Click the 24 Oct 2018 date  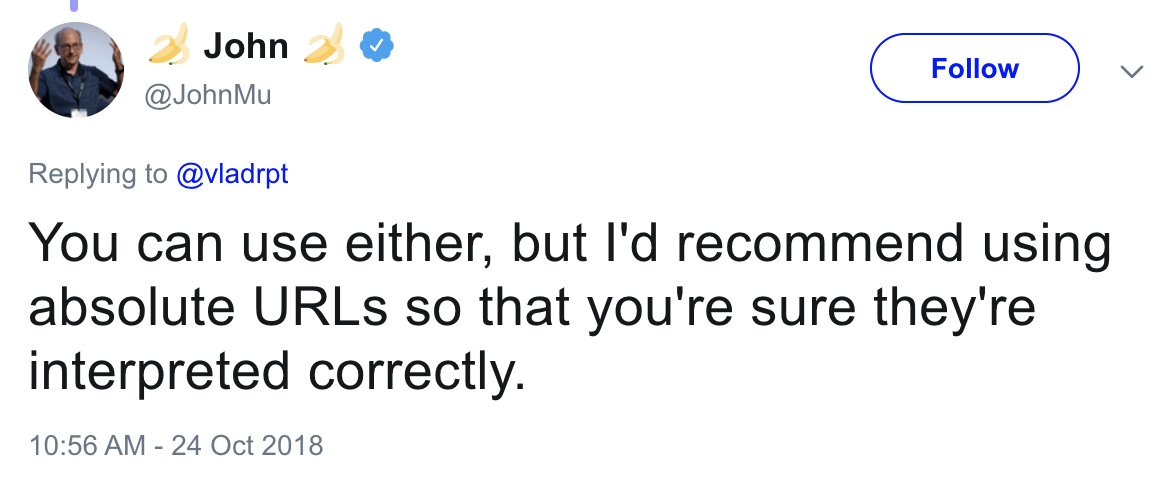pos(247,444)
